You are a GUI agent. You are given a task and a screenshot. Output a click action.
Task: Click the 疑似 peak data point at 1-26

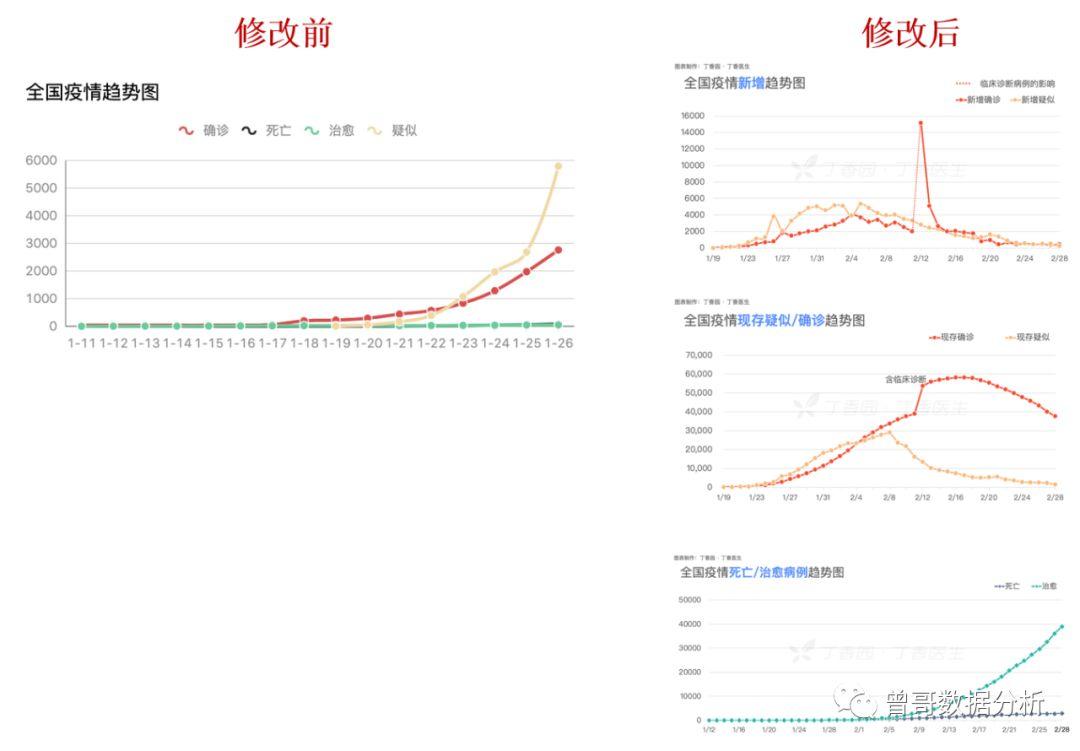(558, 166)
